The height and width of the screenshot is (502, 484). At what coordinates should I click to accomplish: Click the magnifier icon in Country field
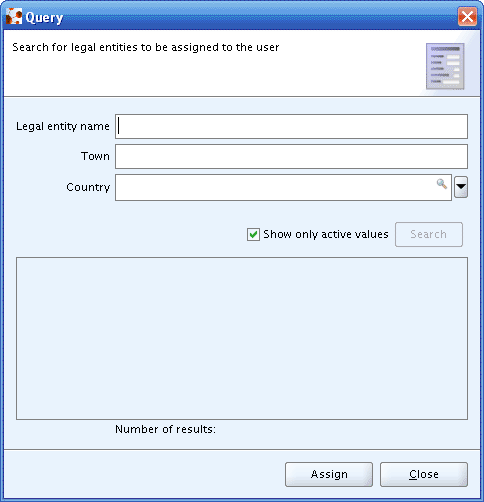[442, 184]
